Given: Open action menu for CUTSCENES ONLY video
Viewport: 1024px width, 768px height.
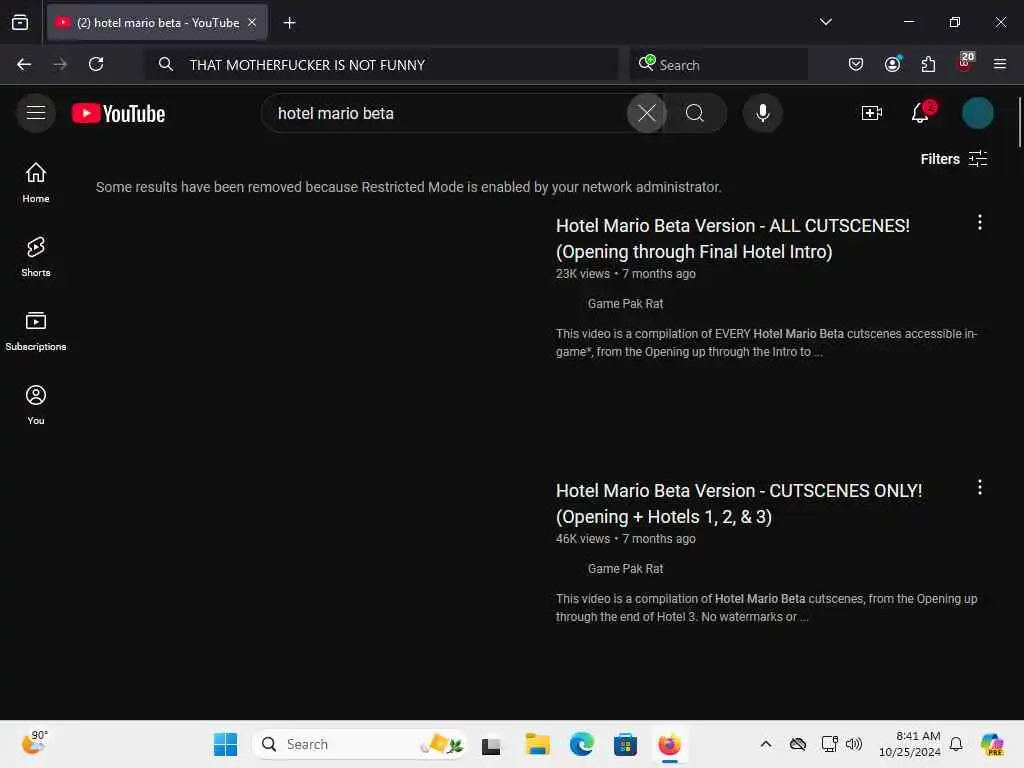Looking at the screenshot, I should tap(979, 487).
